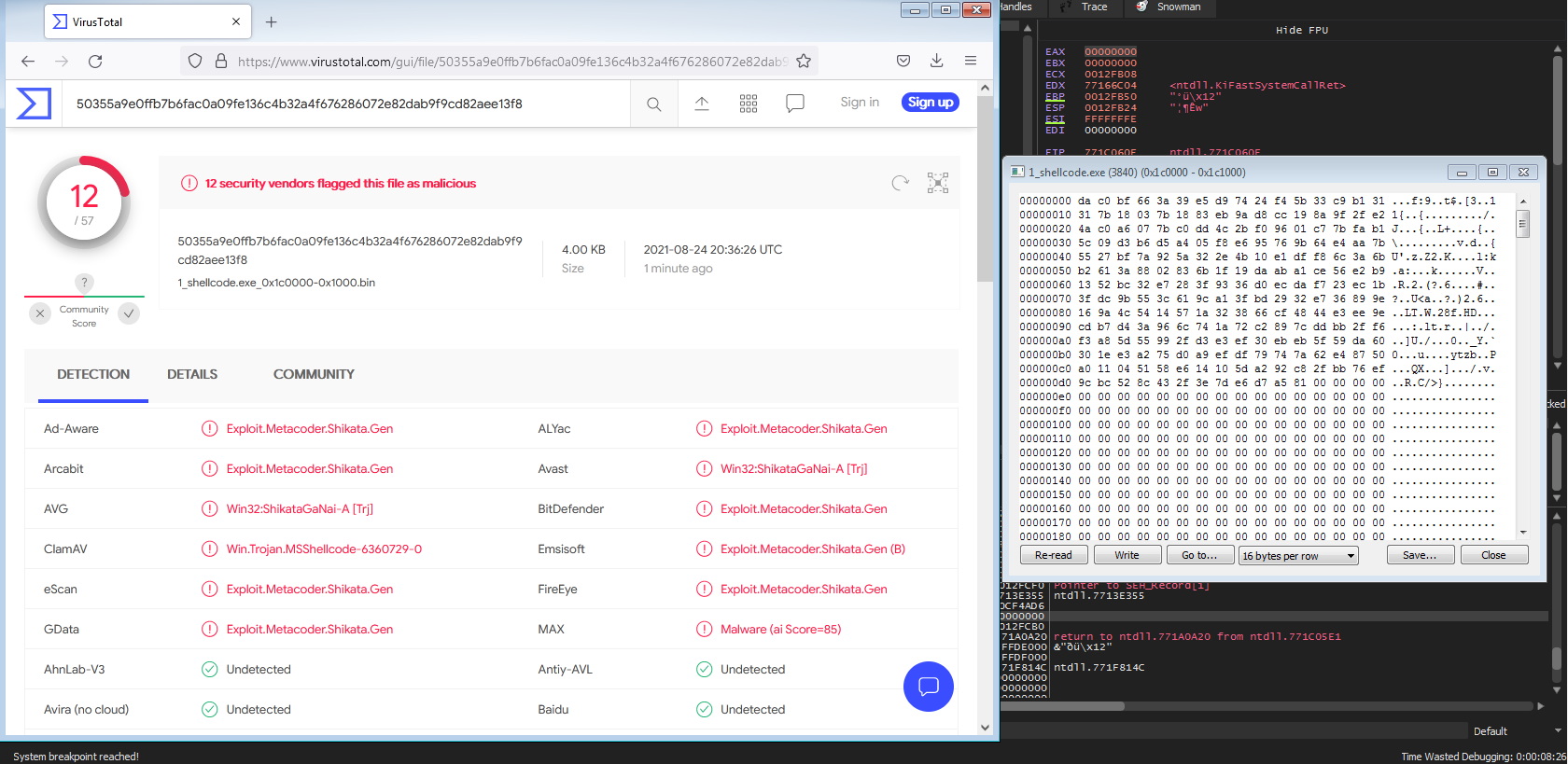Viewport: 1568px width, 764px height.
Task: Bookmark this page with star icon
Action: [x=804, y=62]
